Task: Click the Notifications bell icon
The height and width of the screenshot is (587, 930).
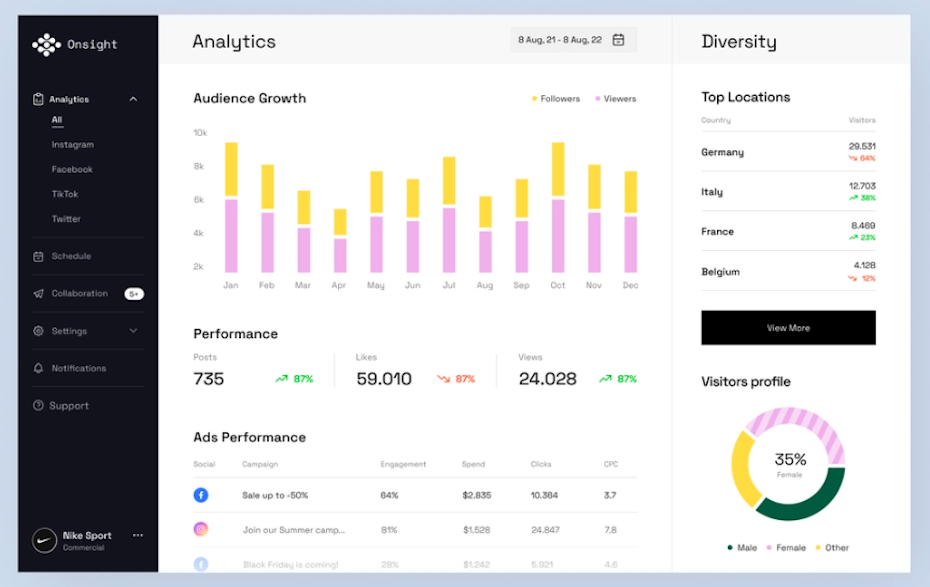Action: point(38,368)
